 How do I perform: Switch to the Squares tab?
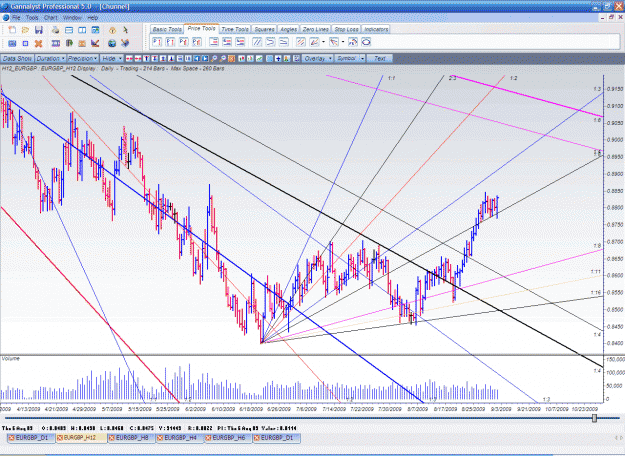click(264, 29)
